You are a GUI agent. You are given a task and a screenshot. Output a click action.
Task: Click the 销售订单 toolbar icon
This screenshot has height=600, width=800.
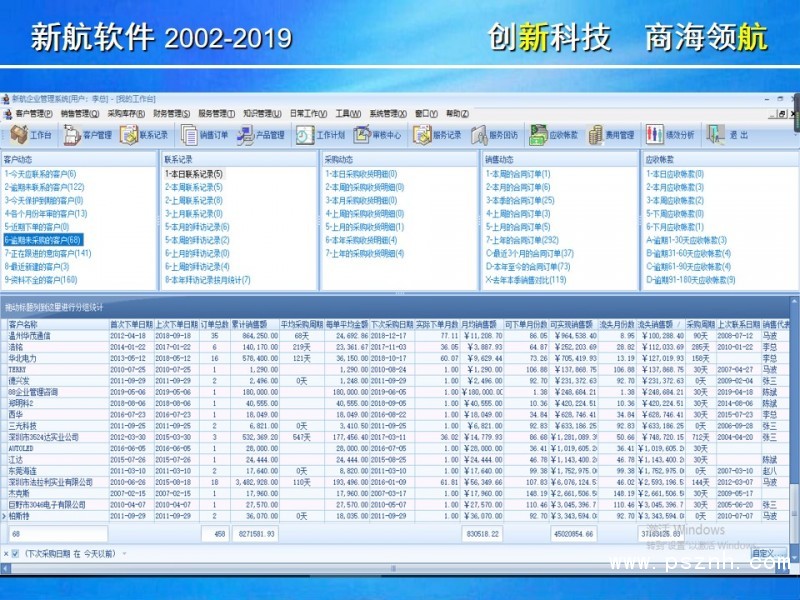coord(206,135)
